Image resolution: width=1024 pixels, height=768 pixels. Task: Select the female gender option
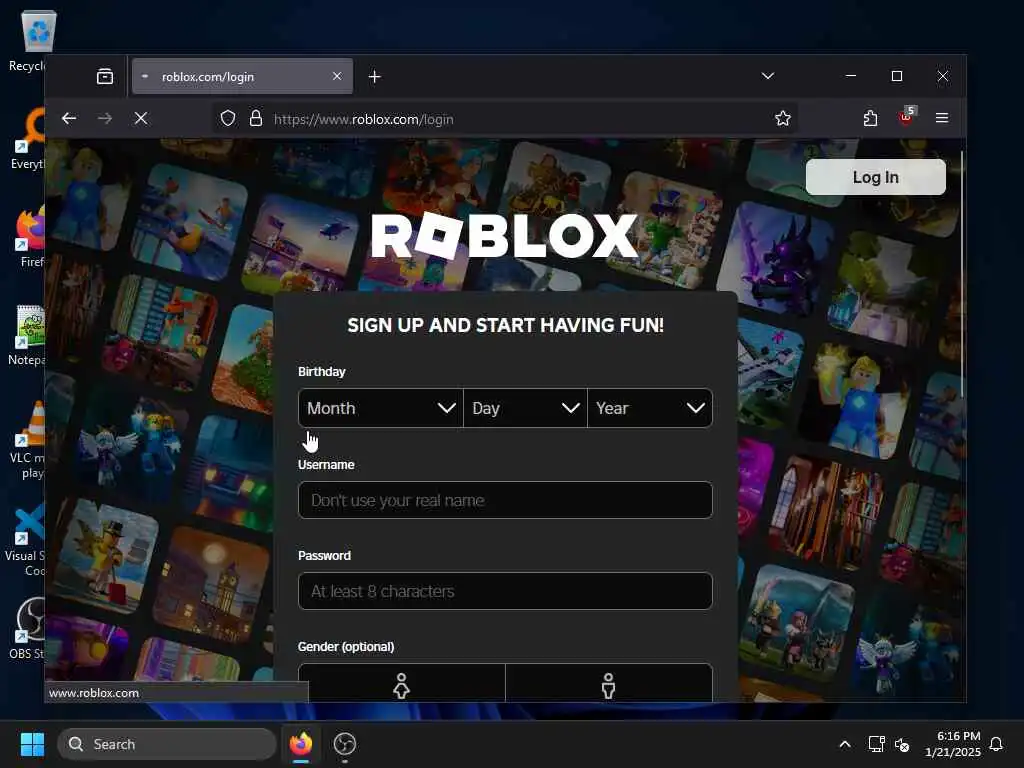click(x=402, y=684)
